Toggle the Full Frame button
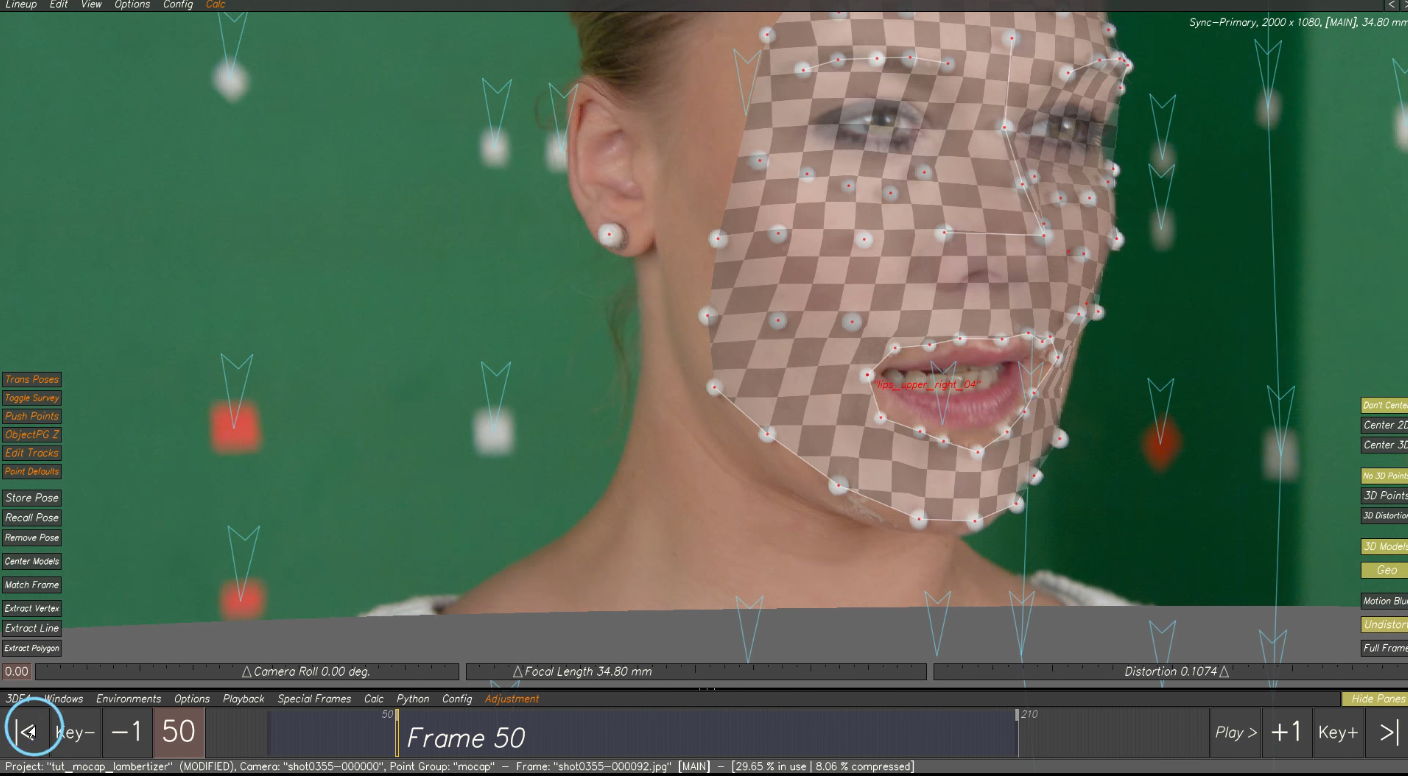Image resolution: width=1408 pixels, height=776 pixels. (1385, 649)
